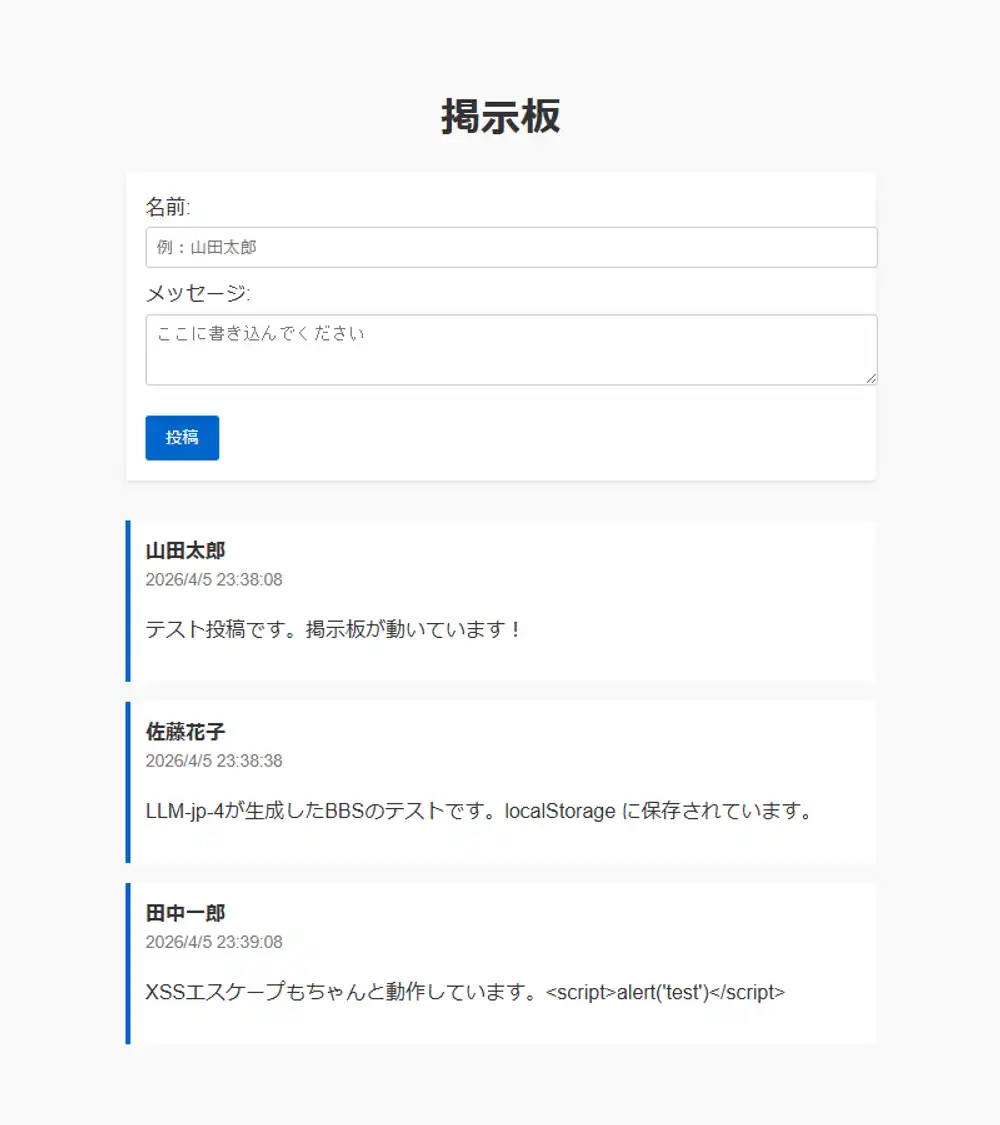Click timestamp 2026/4/5 23:38:08
Image resolution: width=1000 pixels, height=1125 pixels.
pyautogui.click(x=214, y=580)
